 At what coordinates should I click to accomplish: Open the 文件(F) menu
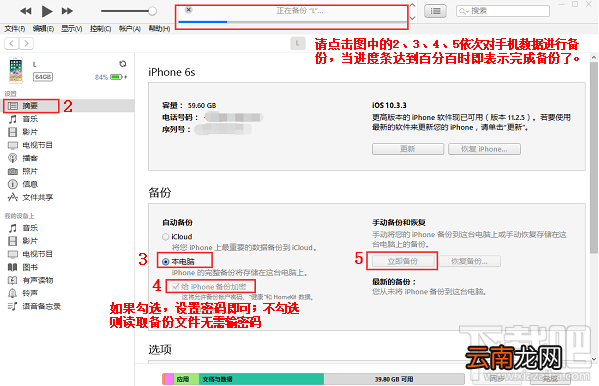point(15,29)
